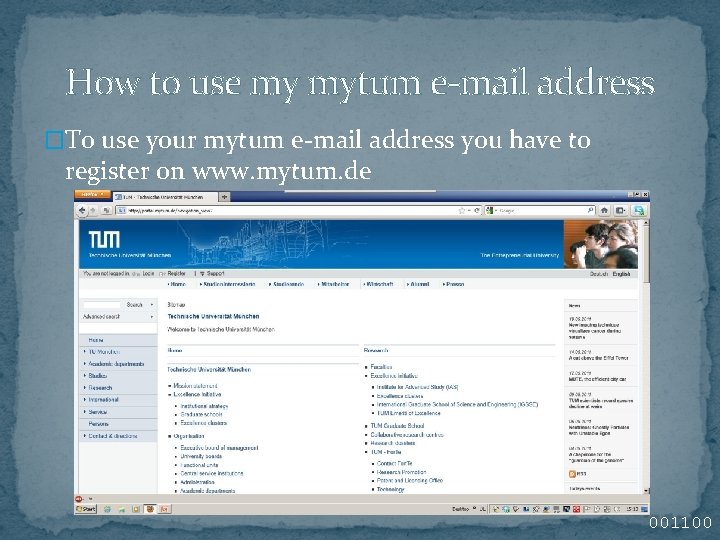Click the Google search field
The image size is (720, 540).
pos(542,210)
